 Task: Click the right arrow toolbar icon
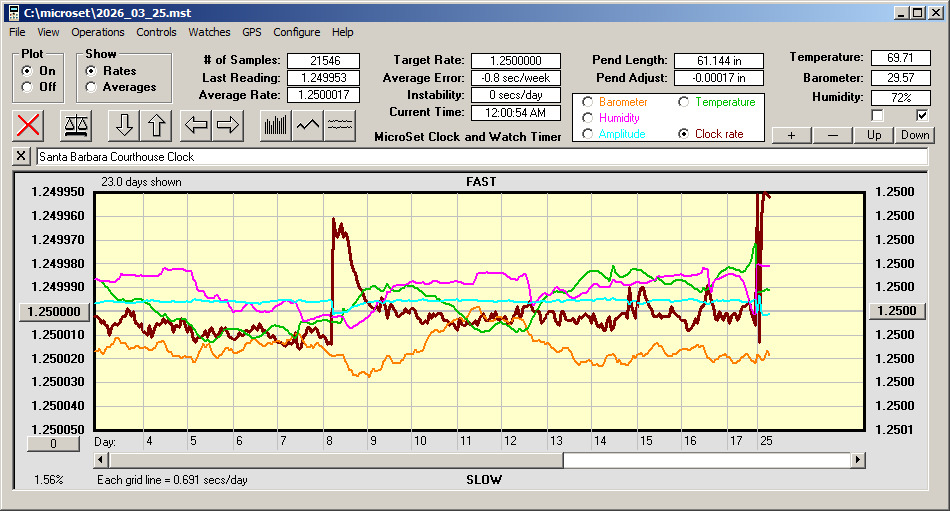[x=228, y=125]
